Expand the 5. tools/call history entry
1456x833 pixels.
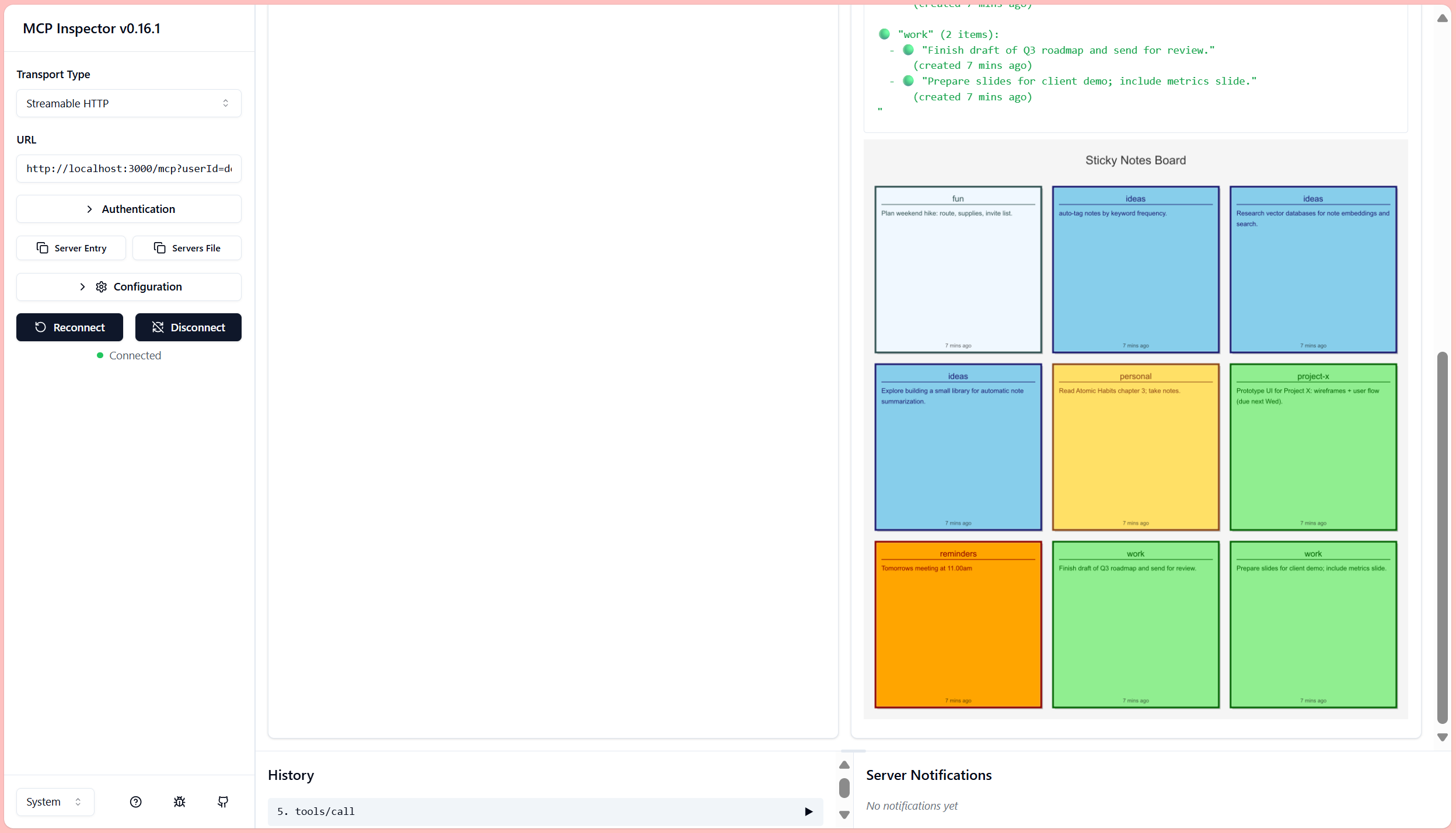coord(808,811)
